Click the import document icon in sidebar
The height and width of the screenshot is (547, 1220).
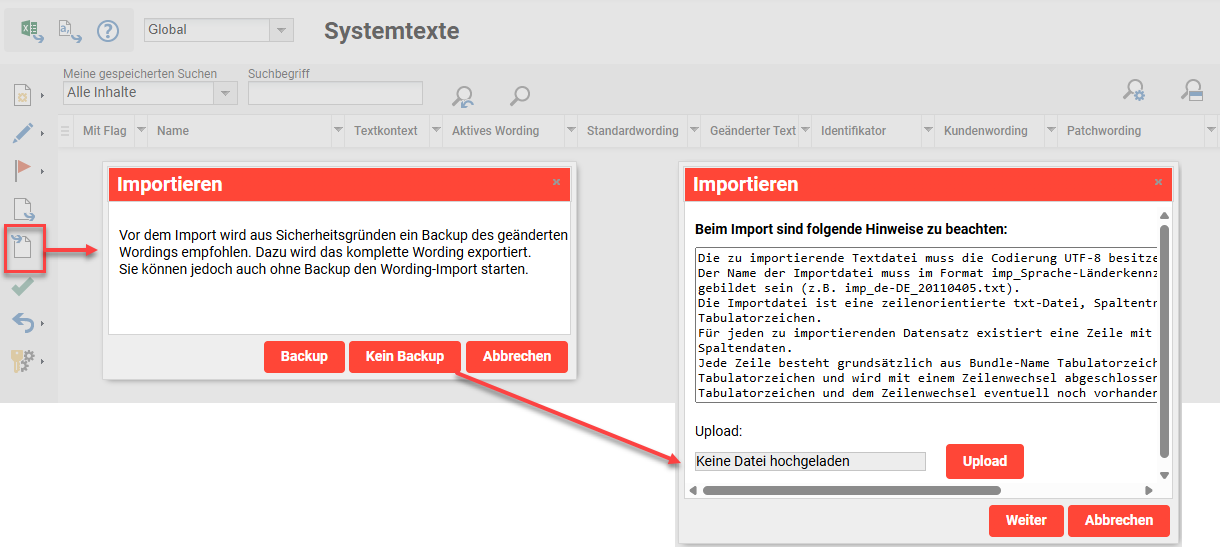coord(23,247)
